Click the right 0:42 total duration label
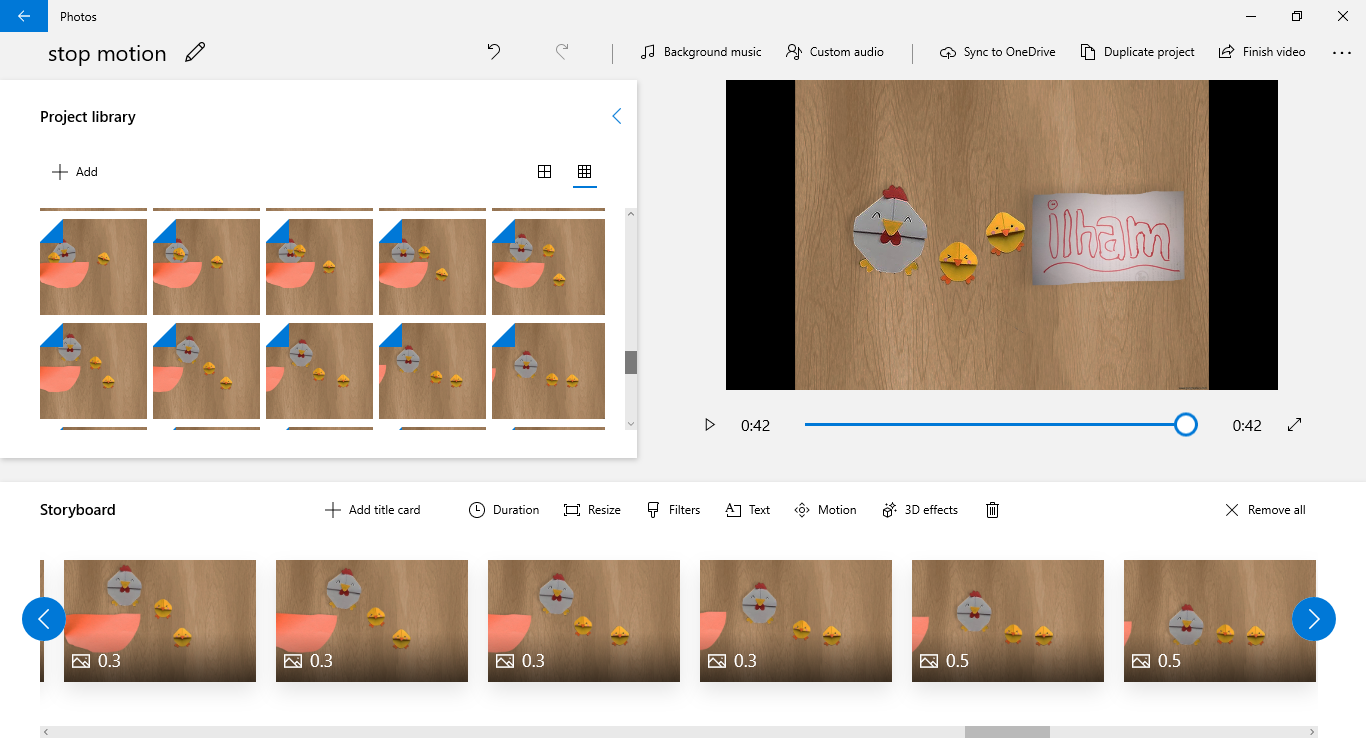This screenshot has height=738, width=1366. coord(1247,426)
